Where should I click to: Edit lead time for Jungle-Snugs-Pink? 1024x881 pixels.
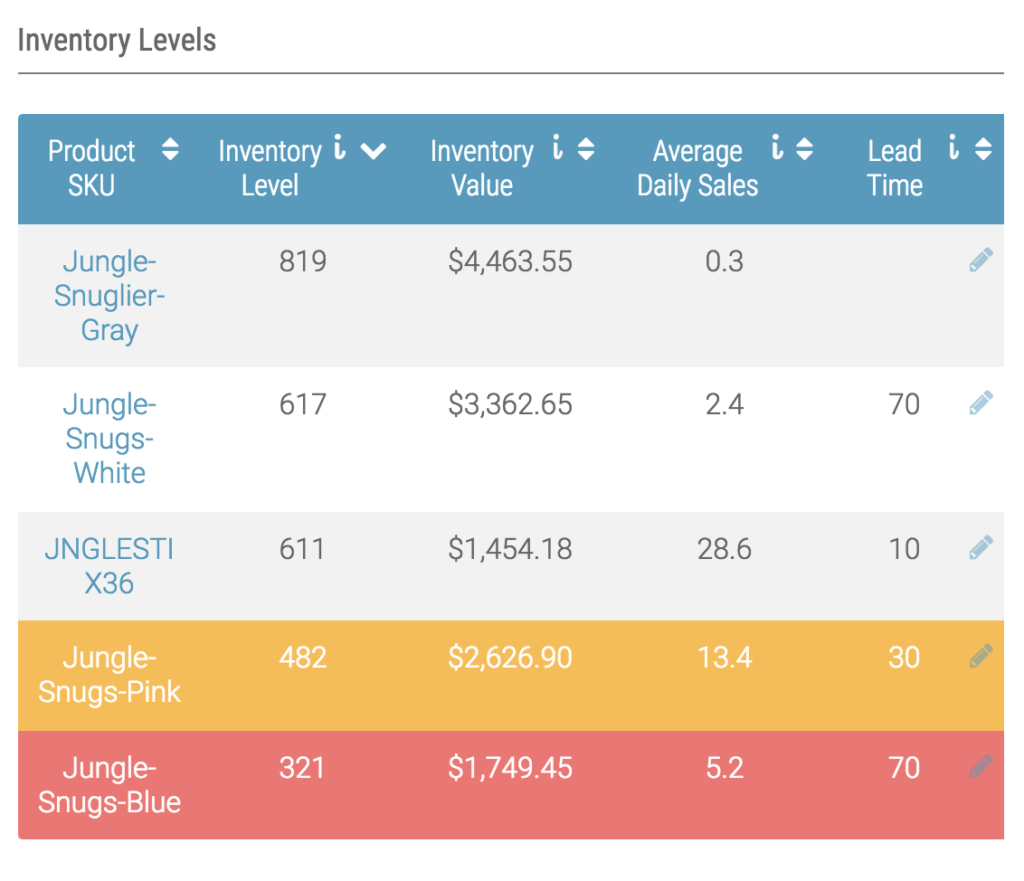[981, 657]
